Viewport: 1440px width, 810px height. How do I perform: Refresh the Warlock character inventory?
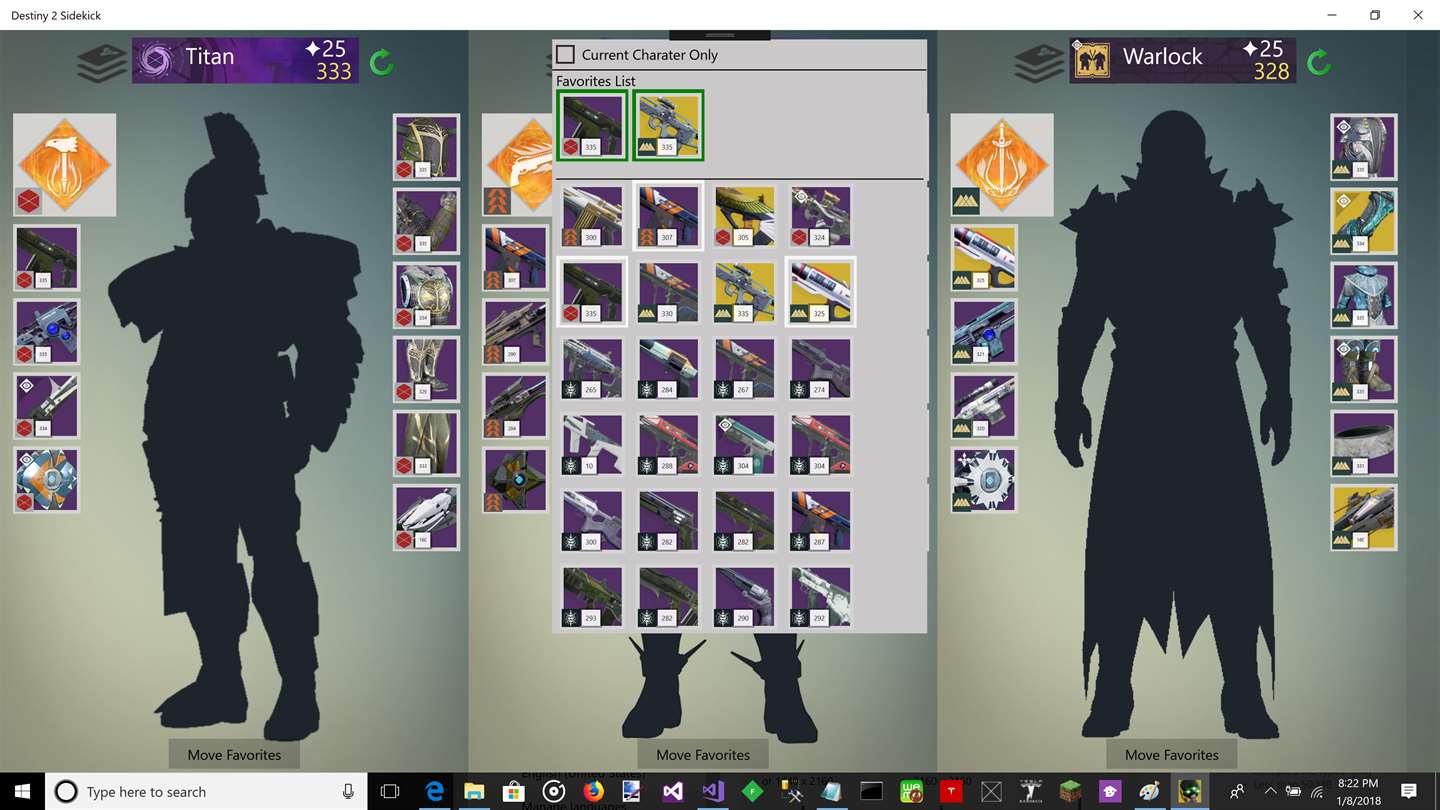(1319, 63)
